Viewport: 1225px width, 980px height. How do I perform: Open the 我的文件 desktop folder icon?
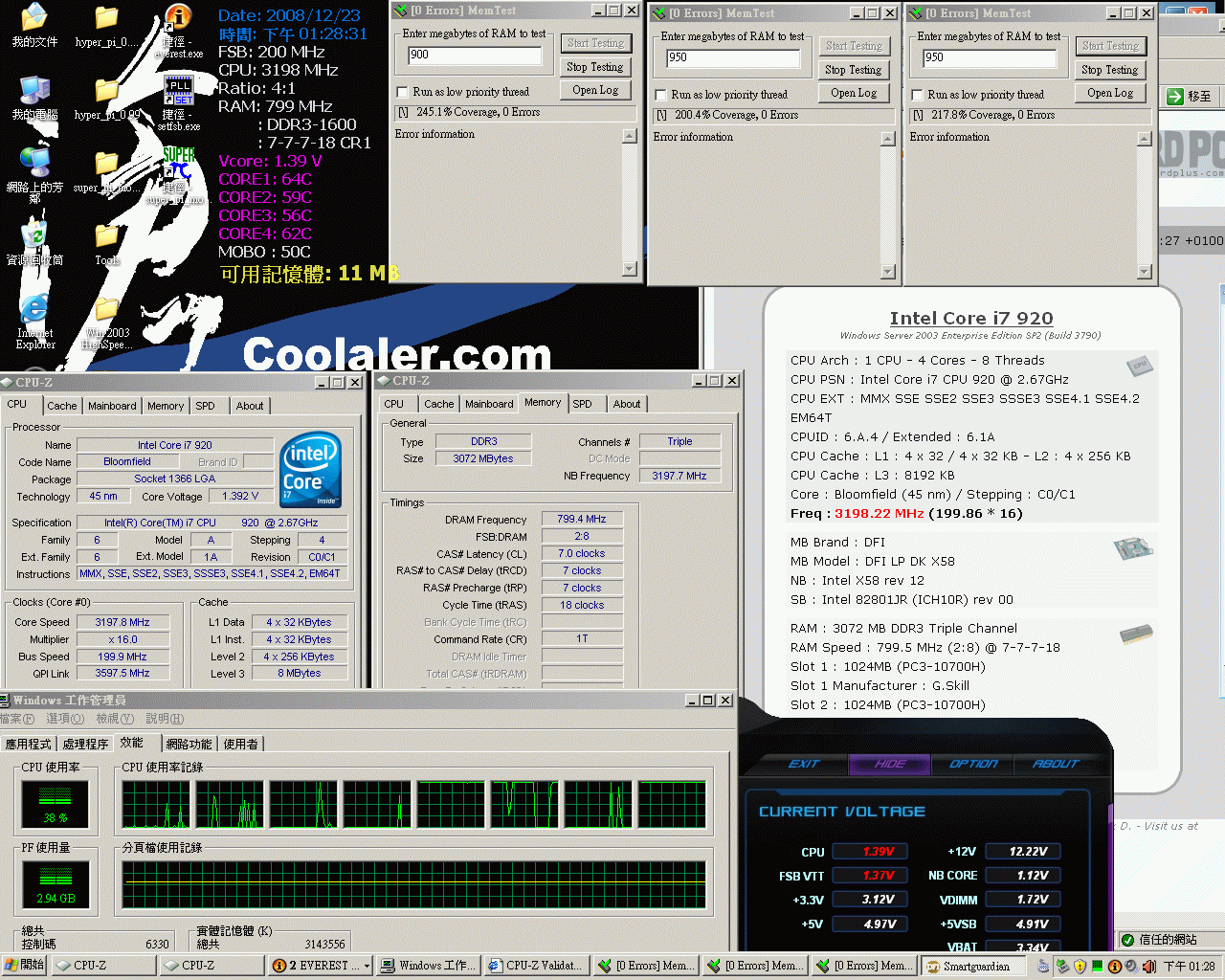coord(34,26)
